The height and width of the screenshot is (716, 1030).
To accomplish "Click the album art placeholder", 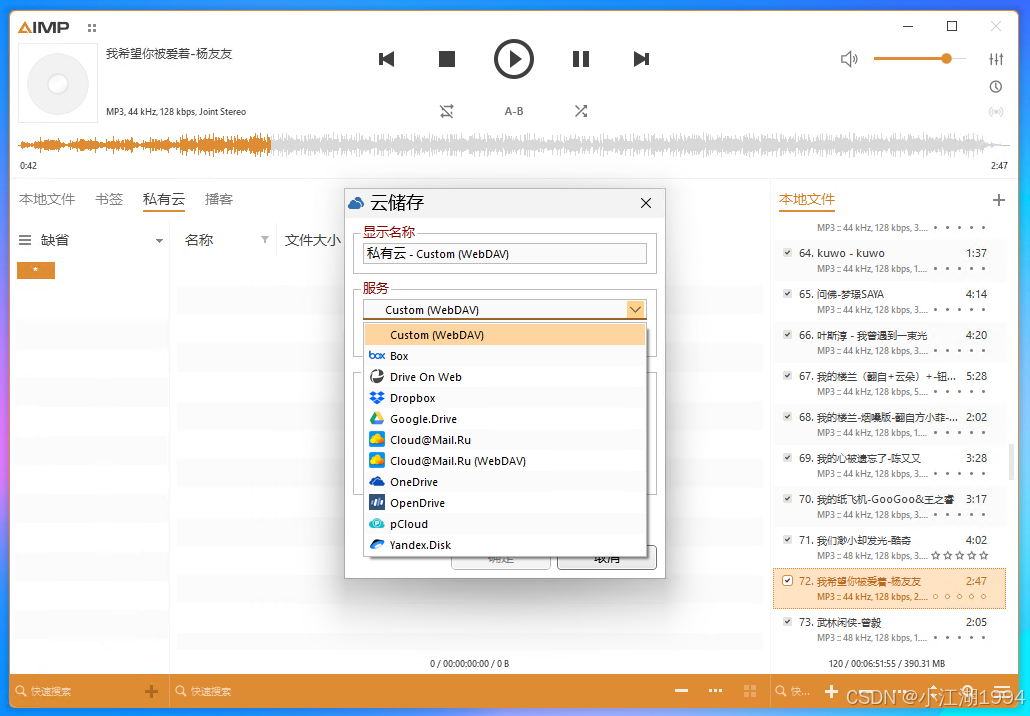I will coord(58,83).
